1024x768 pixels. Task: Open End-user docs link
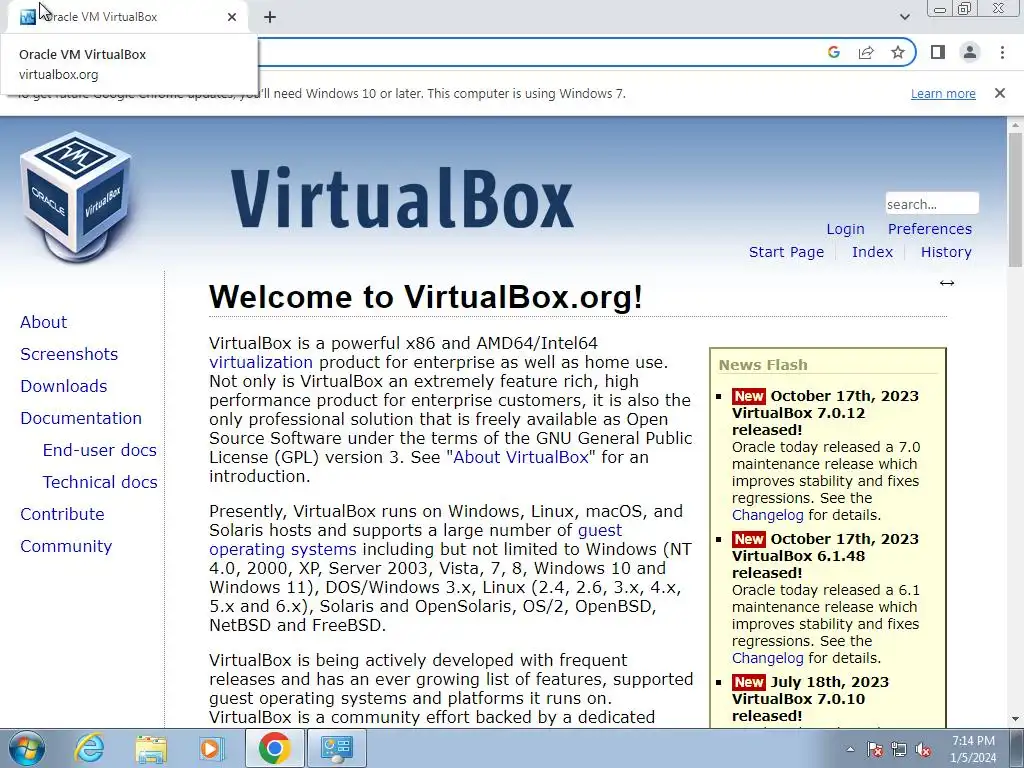coord(100,450)
